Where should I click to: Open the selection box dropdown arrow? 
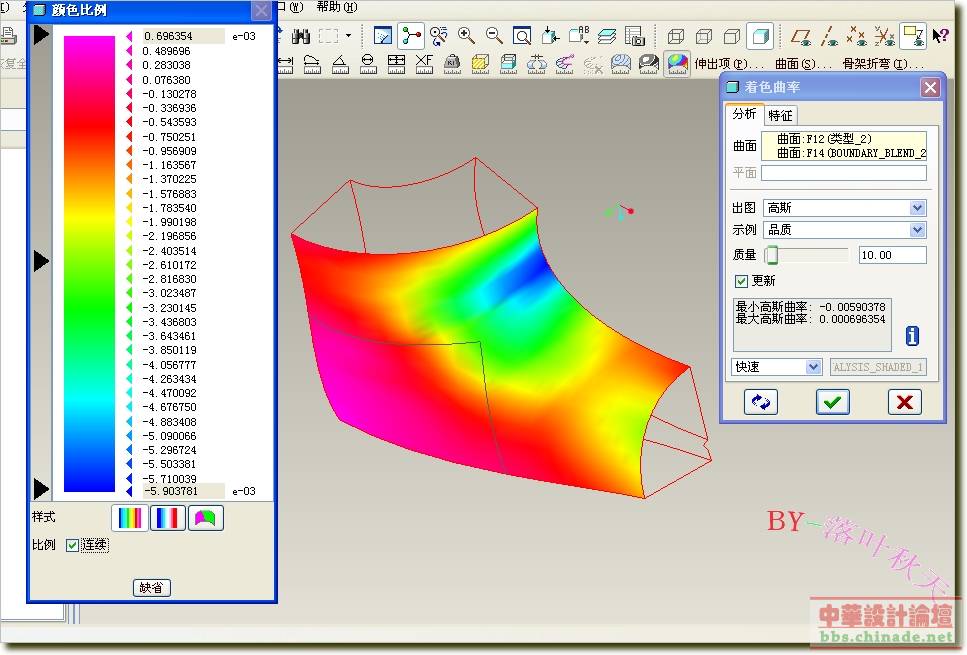pyautogui.click(x=348, y=36)
